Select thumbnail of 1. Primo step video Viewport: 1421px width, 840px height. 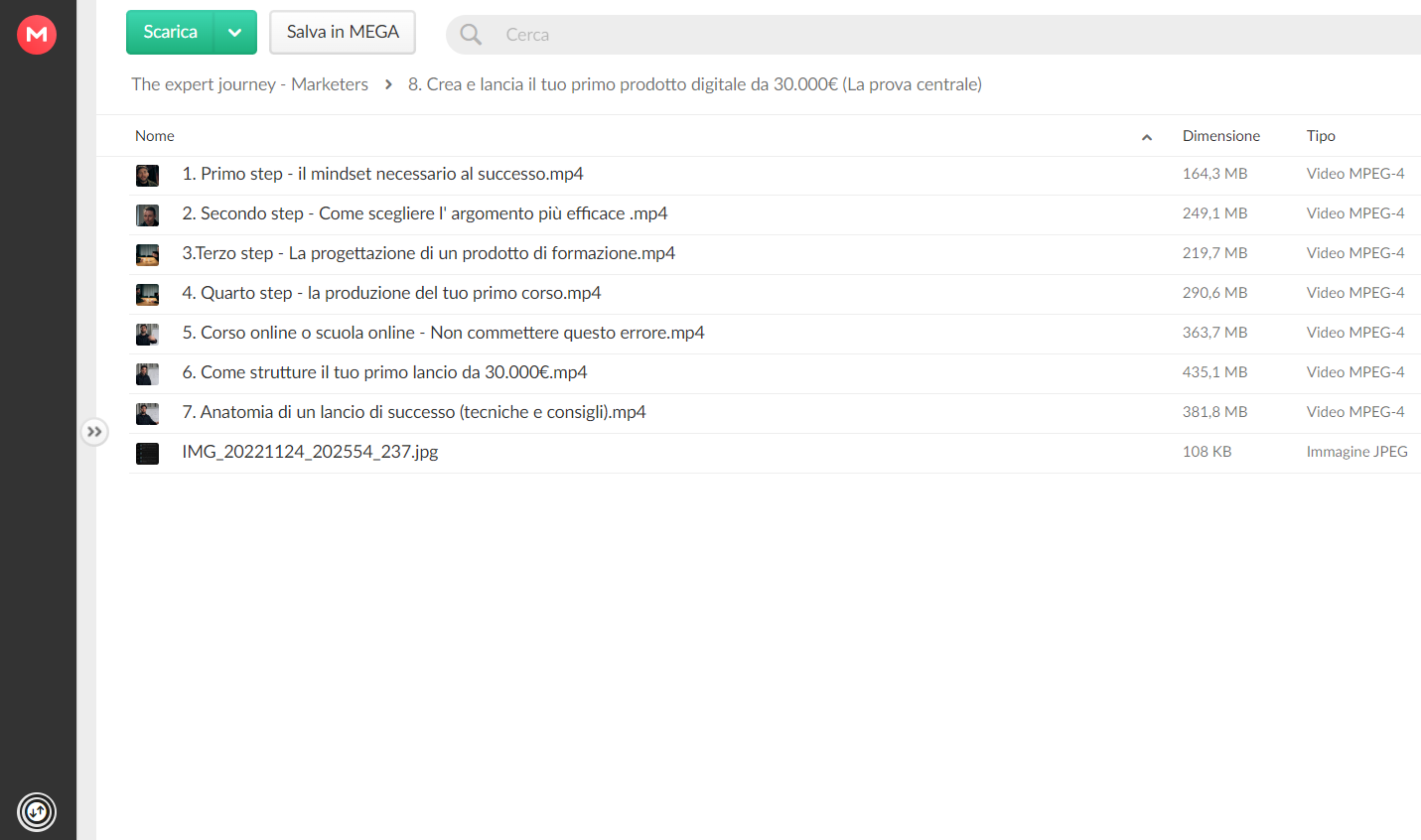[147, 176]
